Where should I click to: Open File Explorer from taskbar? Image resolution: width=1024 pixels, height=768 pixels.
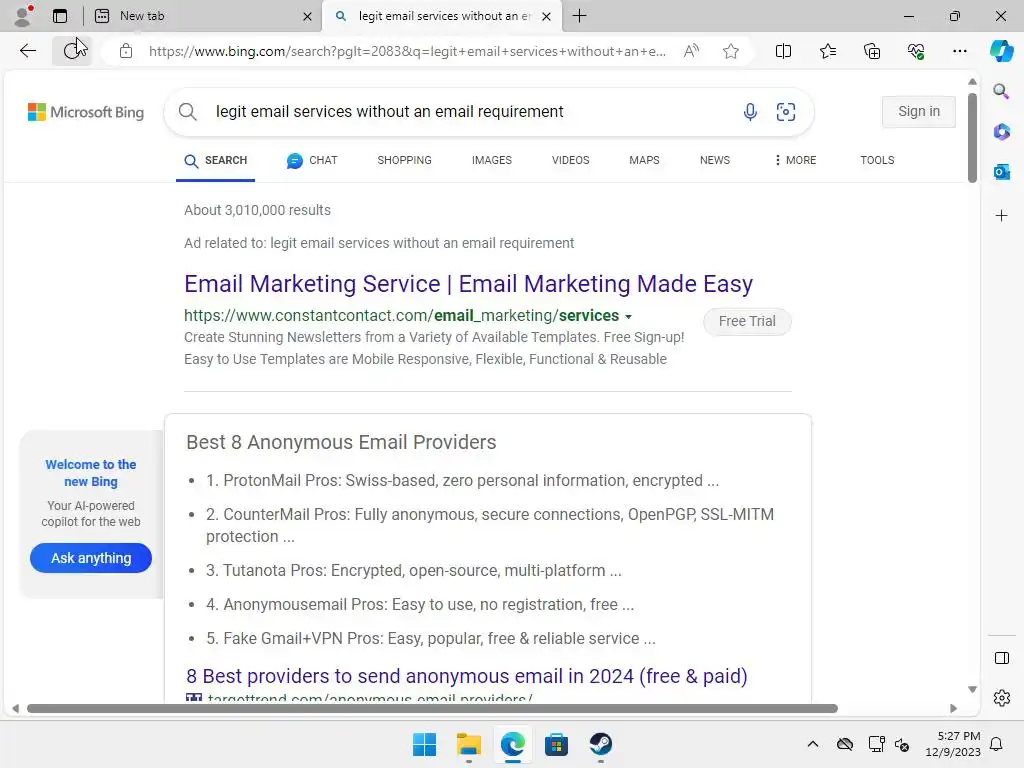pos(468,744)
